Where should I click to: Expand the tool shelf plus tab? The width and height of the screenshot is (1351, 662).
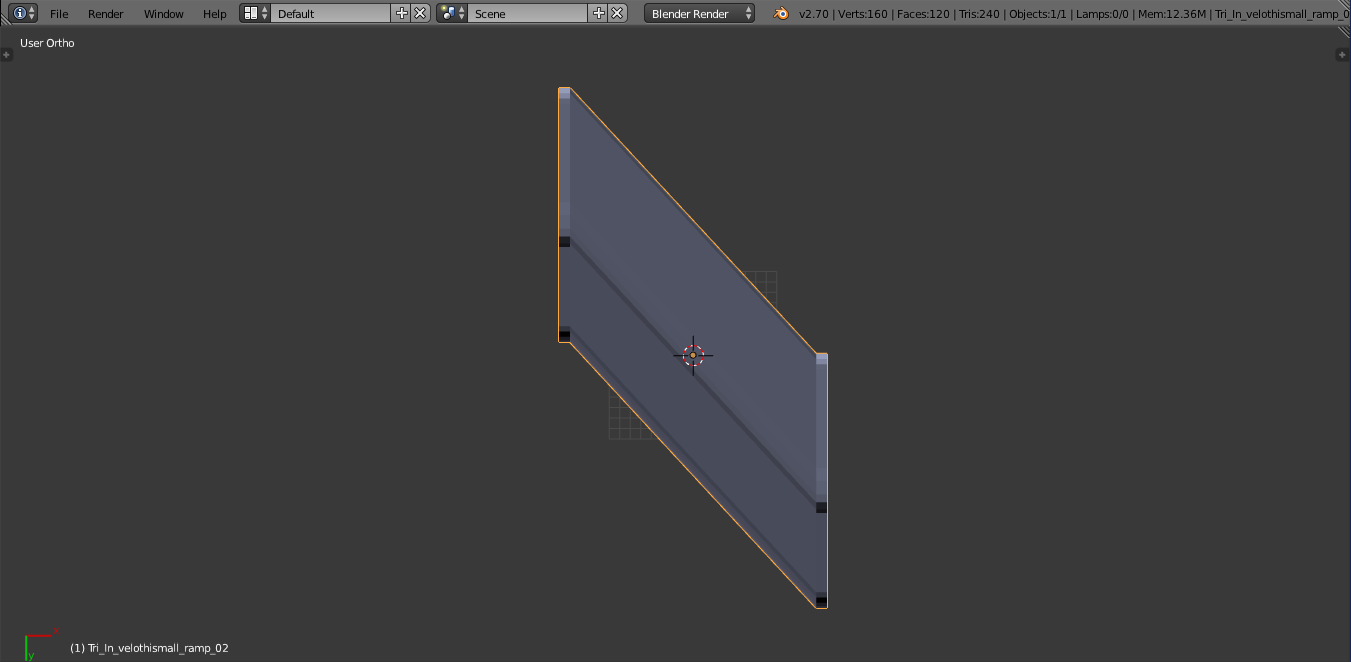coord(6,54)
